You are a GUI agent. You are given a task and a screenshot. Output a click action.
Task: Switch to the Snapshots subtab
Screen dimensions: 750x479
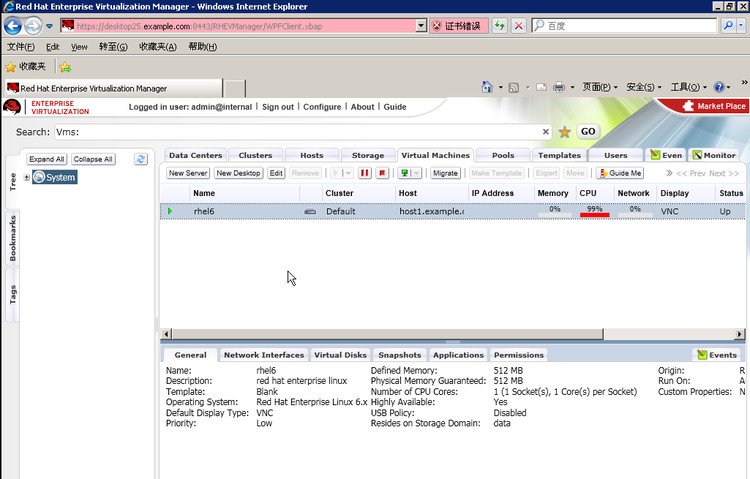tap(399, 355)
